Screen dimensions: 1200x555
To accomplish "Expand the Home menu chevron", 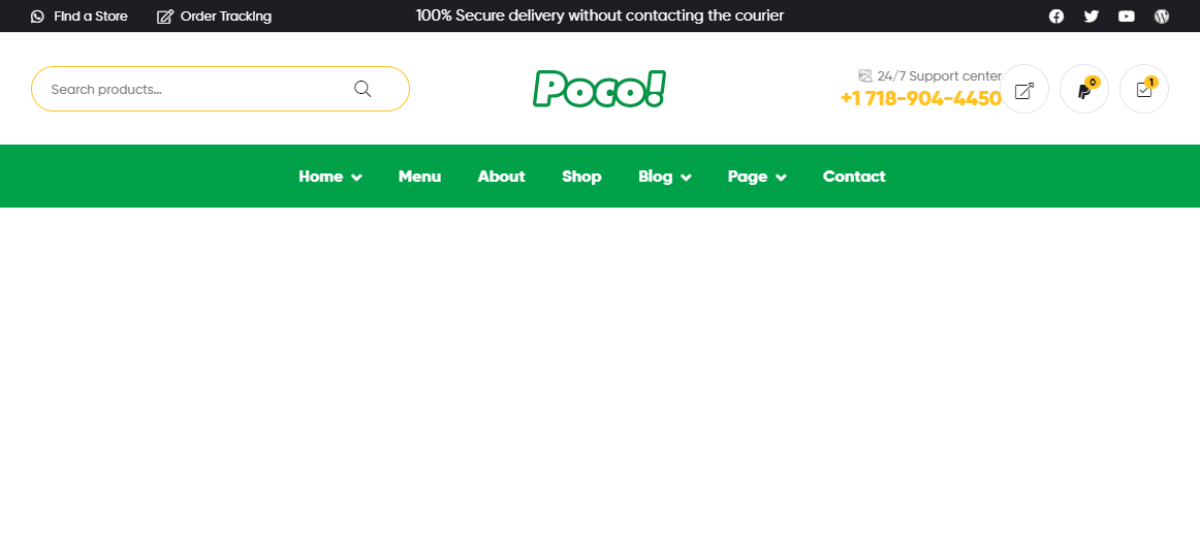I will click(357, 177).
